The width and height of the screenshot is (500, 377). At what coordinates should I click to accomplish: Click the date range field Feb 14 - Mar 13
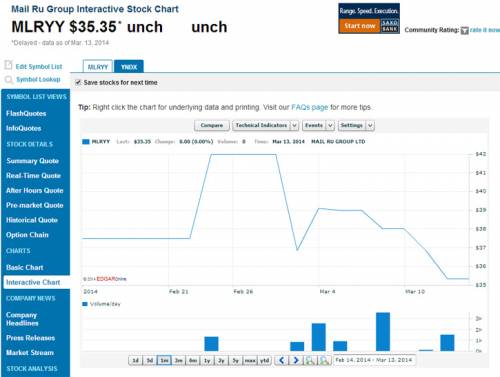(x=374, y=360)
